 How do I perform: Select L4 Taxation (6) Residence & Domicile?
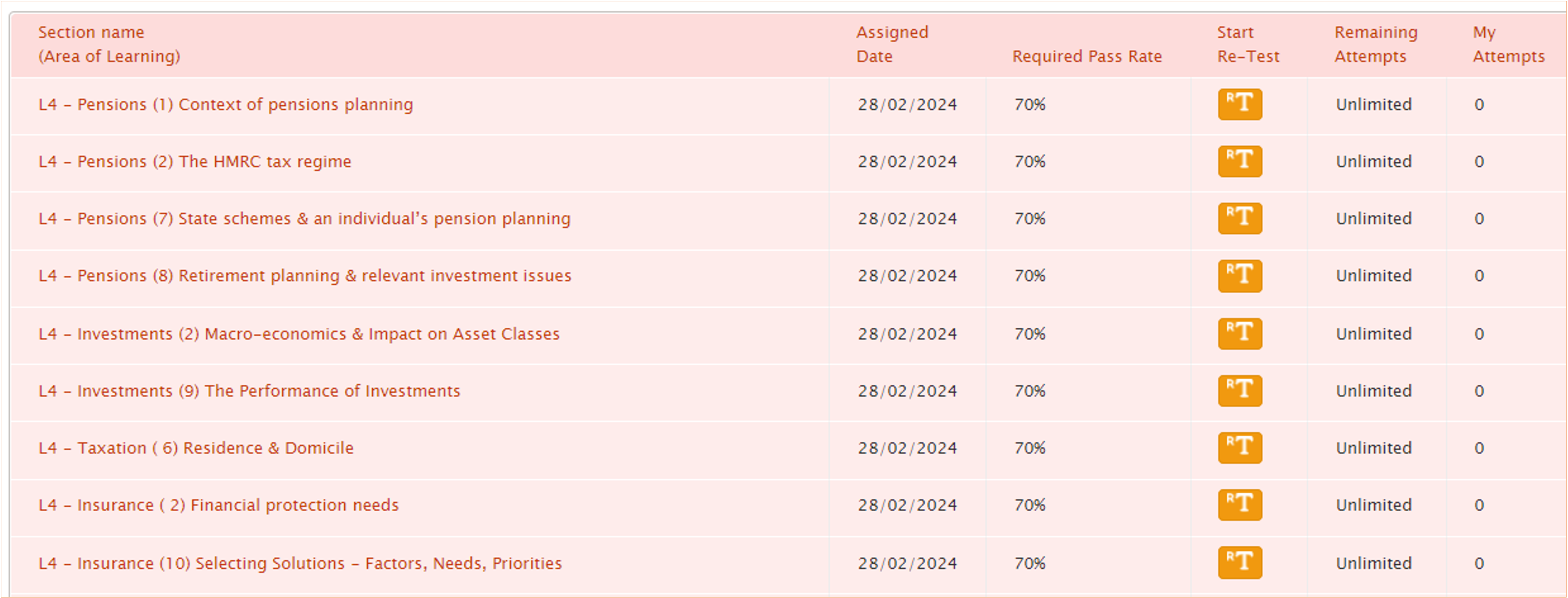coord(196,448)
